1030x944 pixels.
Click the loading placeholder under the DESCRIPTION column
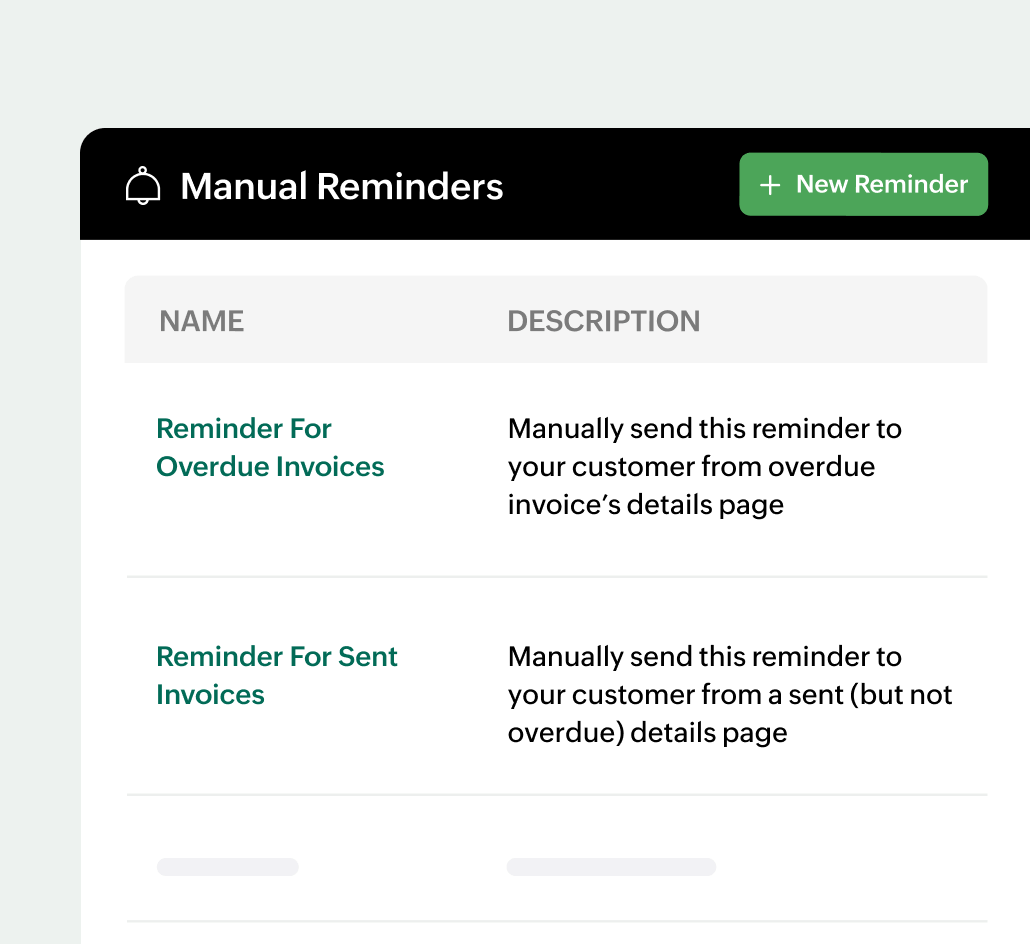pos(611,866)
